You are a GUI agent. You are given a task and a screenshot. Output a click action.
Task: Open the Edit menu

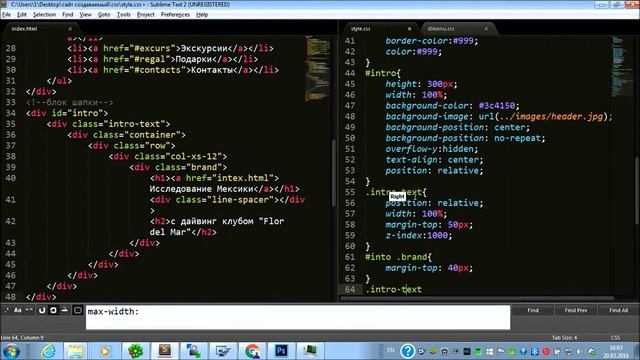click(22, 15)
